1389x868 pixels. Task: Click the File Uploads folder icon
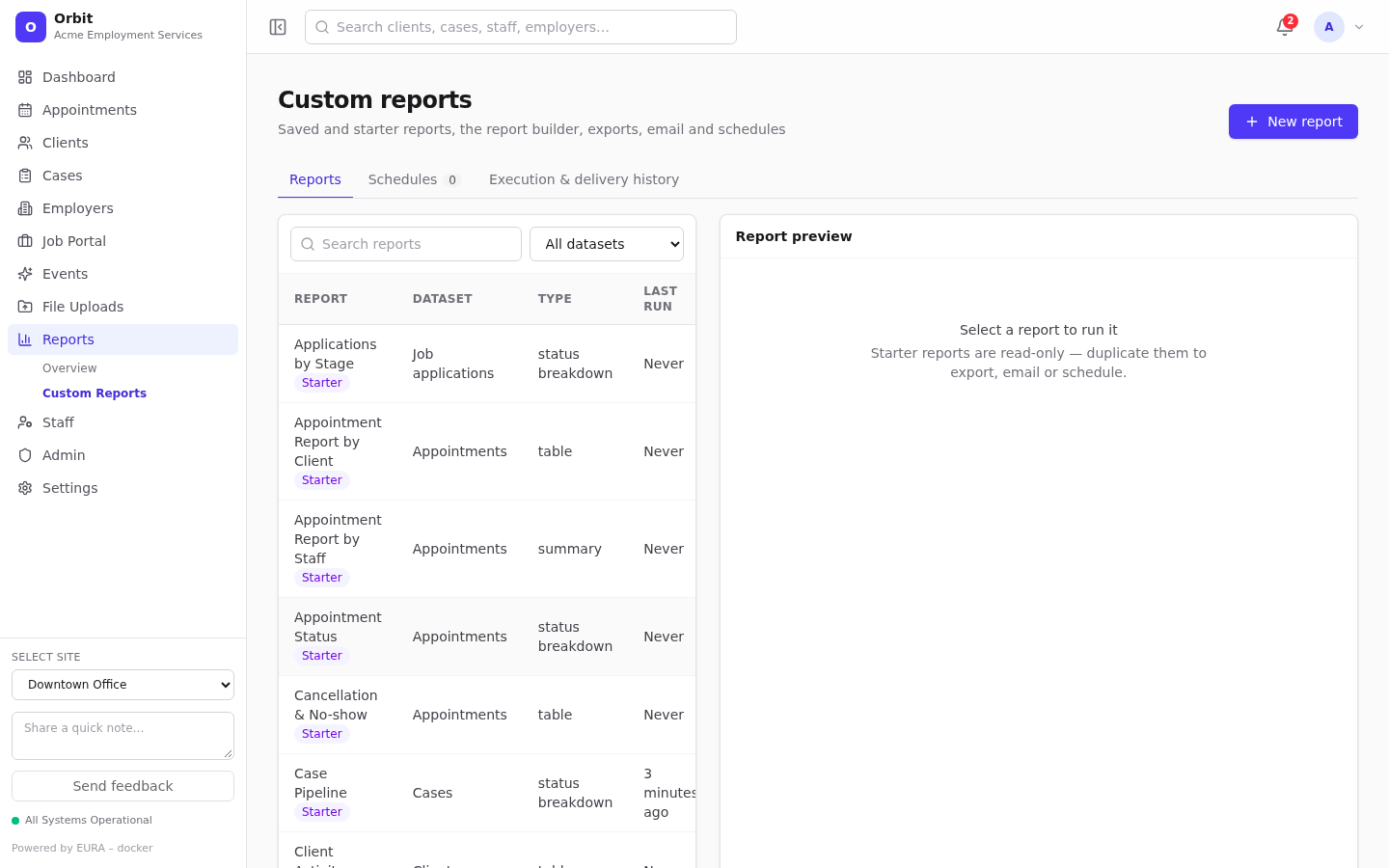point(25,307)
